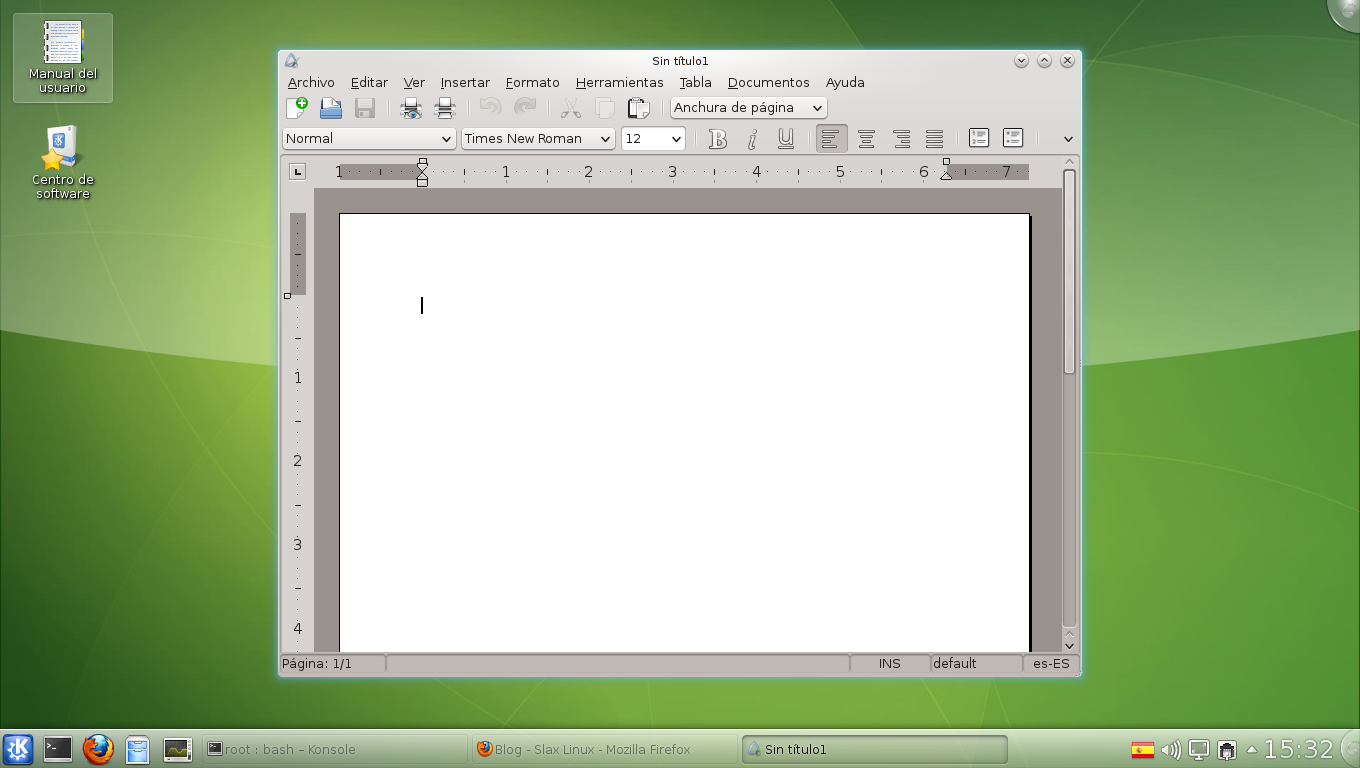This screenshot has height=768, width=1360.
Task: Open the Ver menu
Action: pos(414,82)
